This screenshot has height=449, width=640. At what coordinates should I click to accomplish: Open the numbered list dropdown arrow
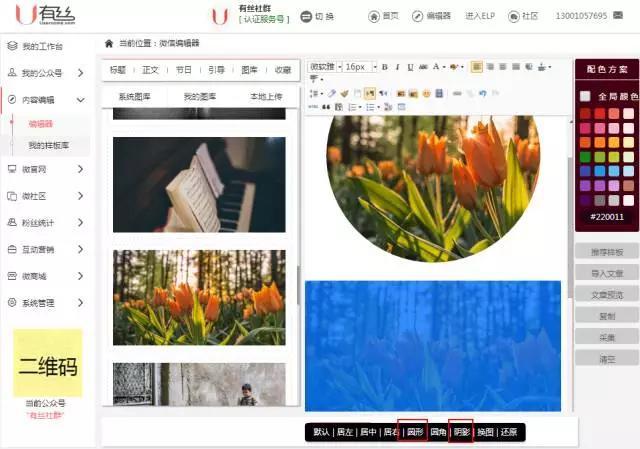coord(360,107)
